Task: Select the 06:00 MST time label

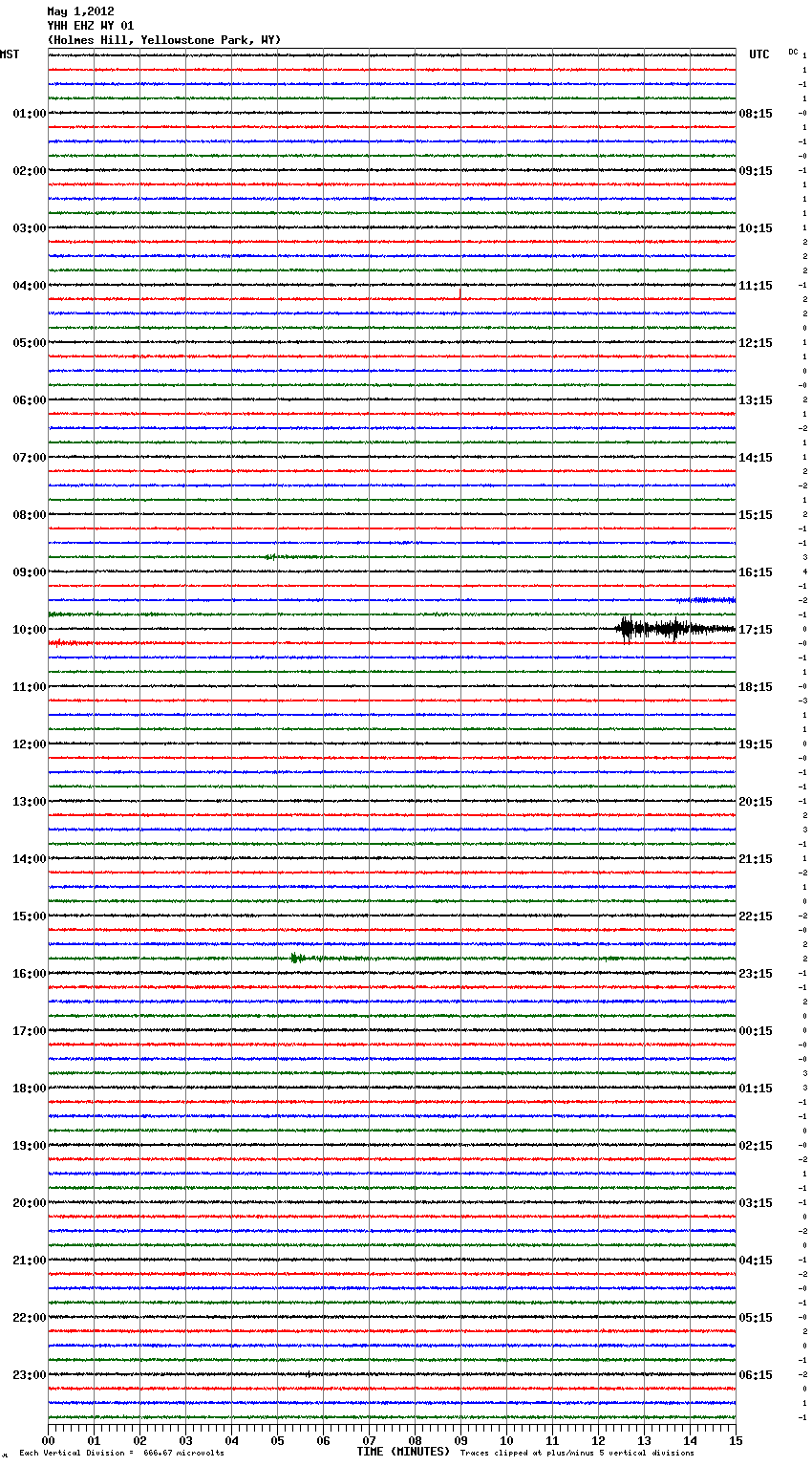Action: pyautogui.click(x=30, y=400)
